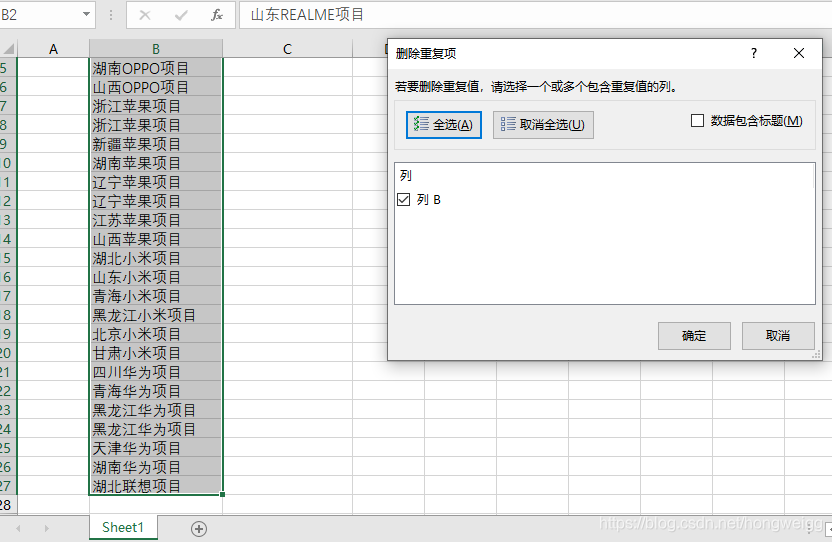Select column B header
This screenshot has height=542, width=832.
pos(156,49)
